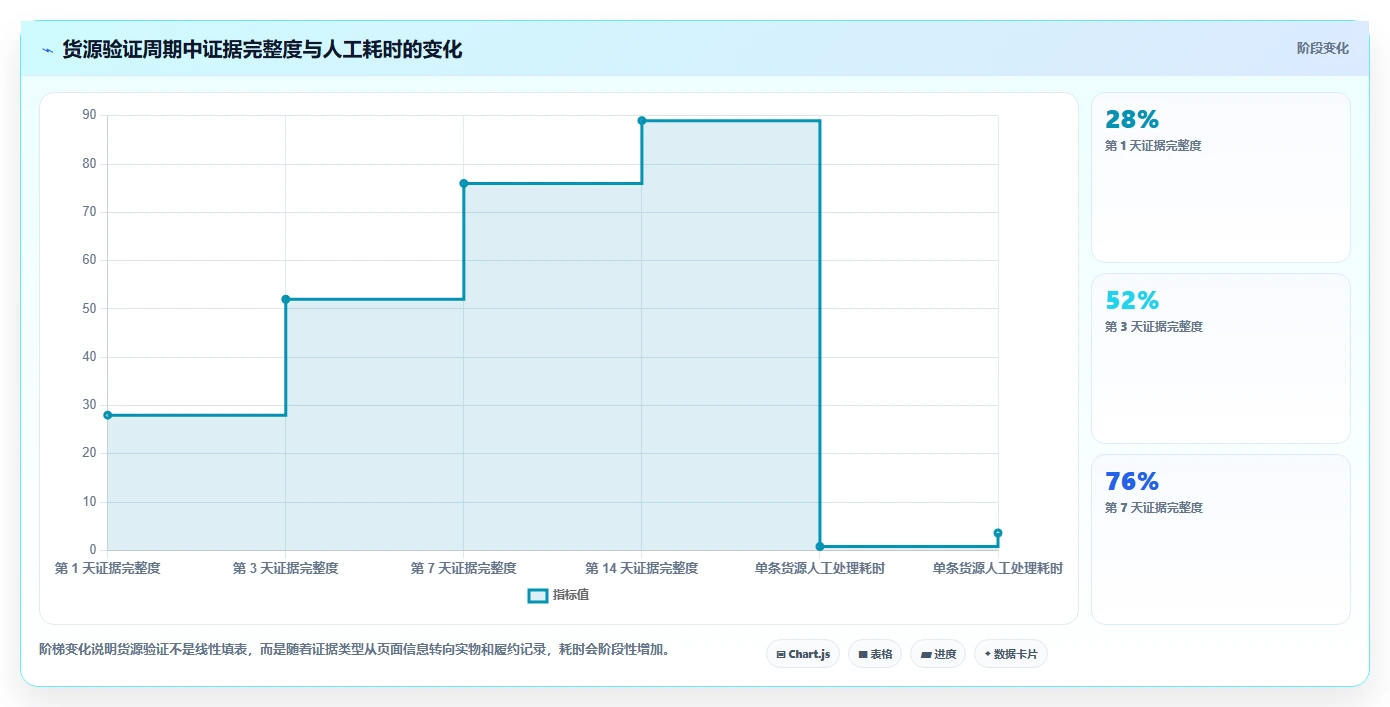Click the 表格 tag pill

875,654
